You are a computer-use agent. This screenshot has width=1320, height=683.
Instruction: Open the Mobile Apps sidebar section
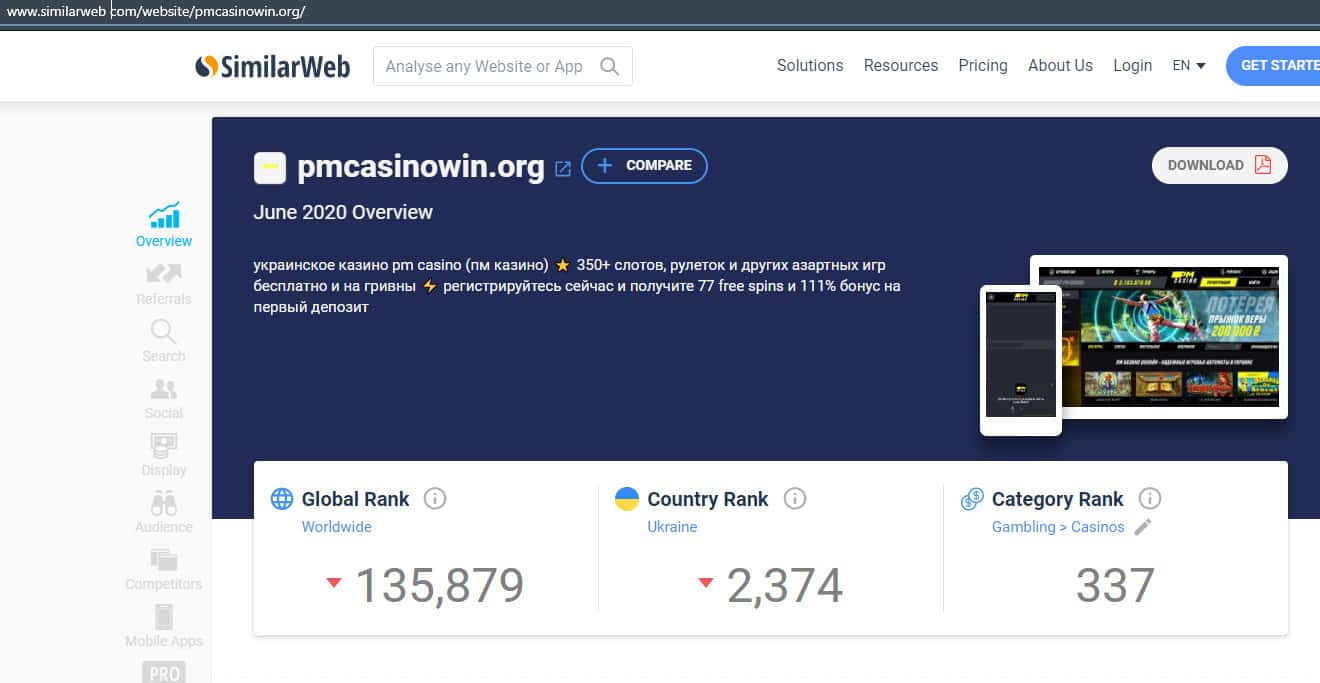click(164, 625)
